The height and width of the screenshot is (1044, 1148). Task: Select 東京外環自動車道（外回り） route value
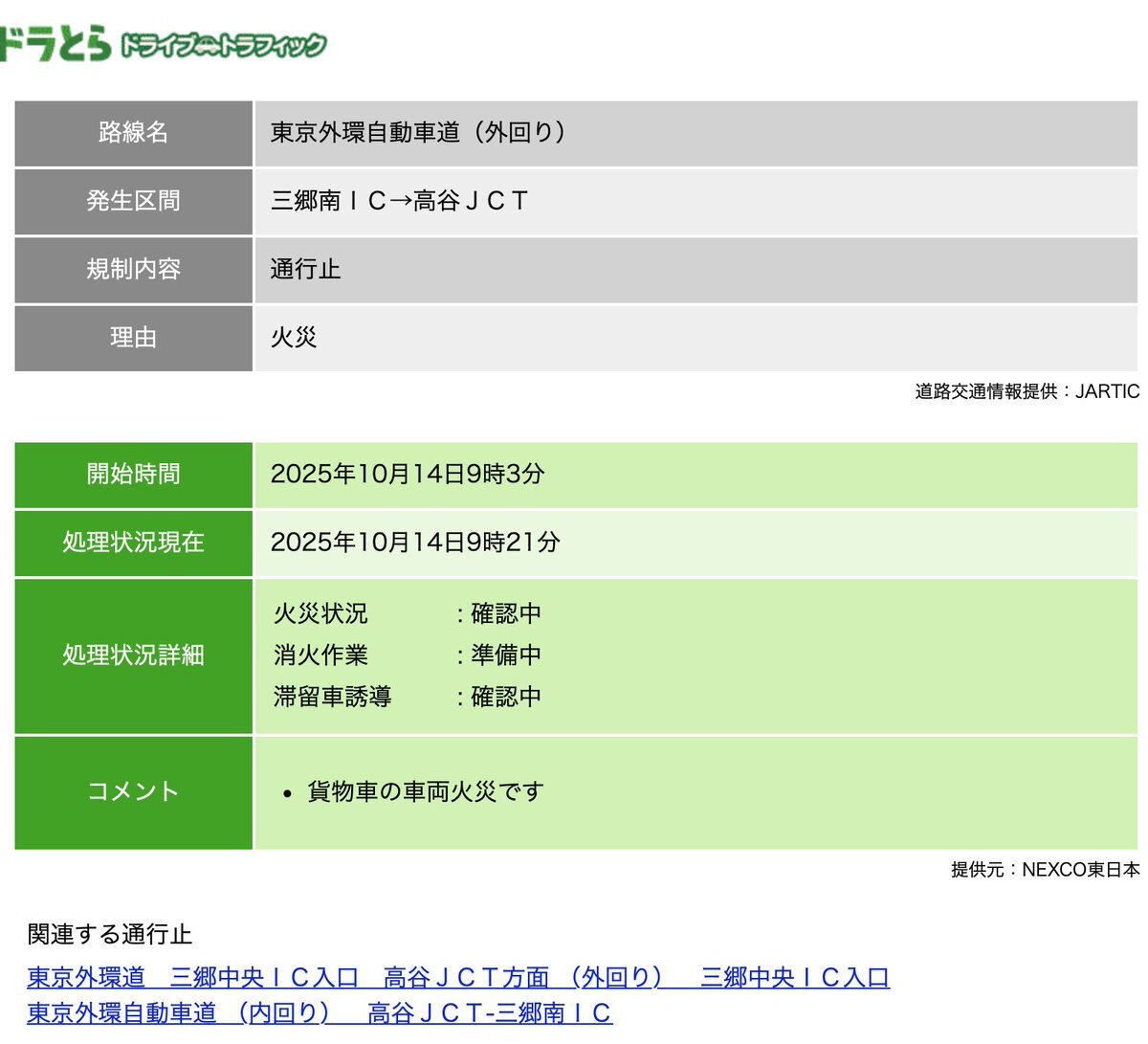[x=419, y=132]
